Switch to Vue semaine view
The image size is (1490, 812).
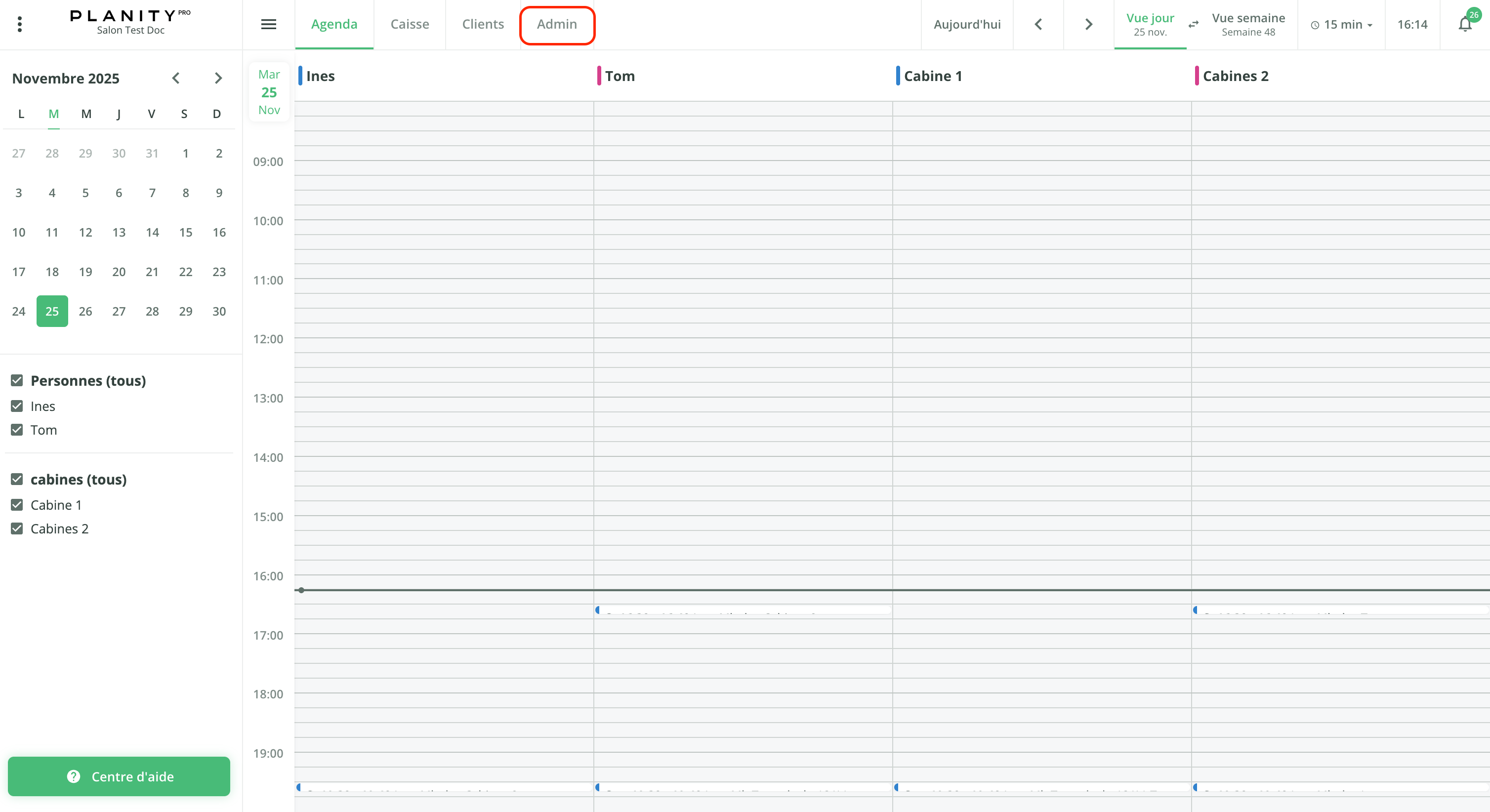[x=1247, y=24]
